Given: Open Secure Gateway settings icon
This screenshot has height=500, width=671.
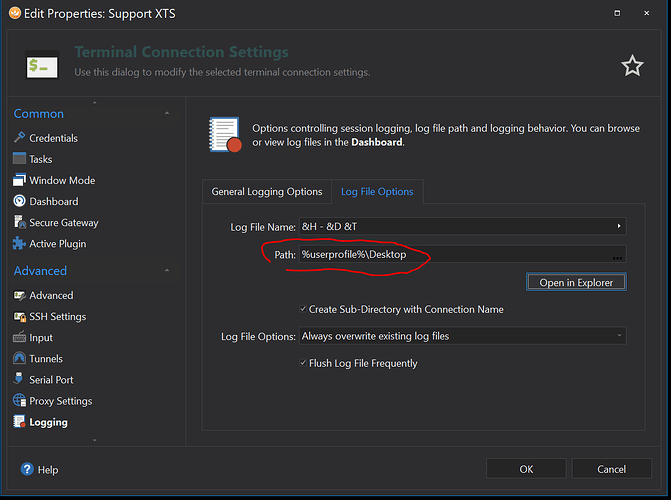Looking at the screenshot, I should pyautogui.click(x=20, y=222).
